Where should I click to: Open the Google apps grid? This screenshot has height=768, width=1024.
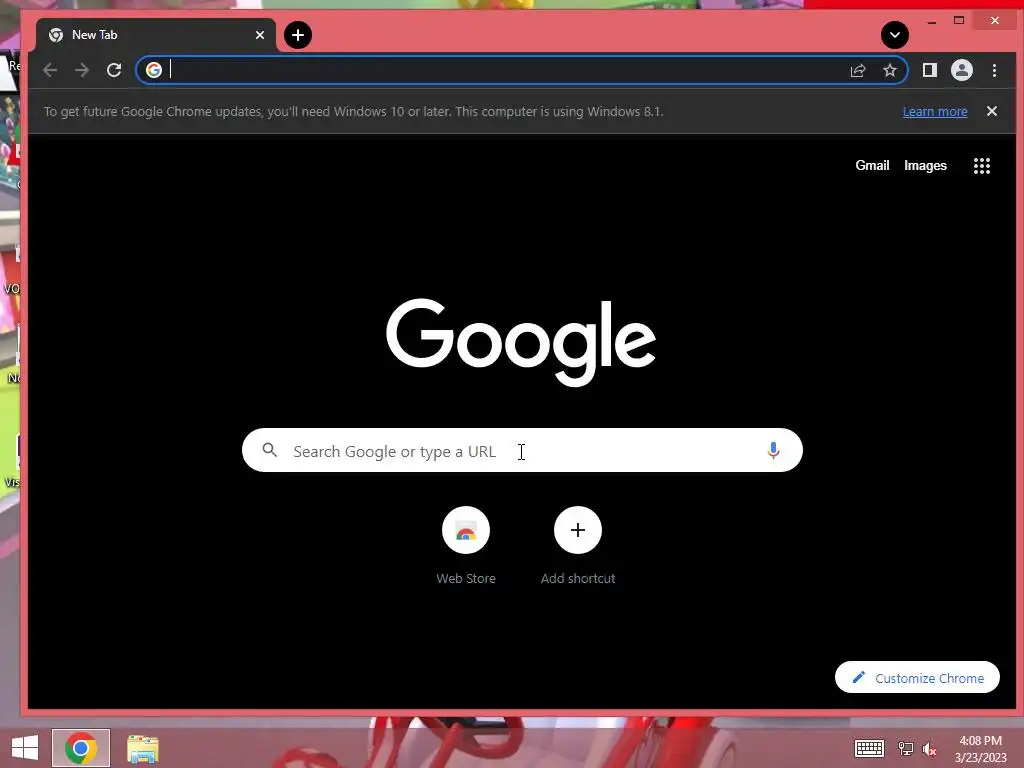pos(982,165)
